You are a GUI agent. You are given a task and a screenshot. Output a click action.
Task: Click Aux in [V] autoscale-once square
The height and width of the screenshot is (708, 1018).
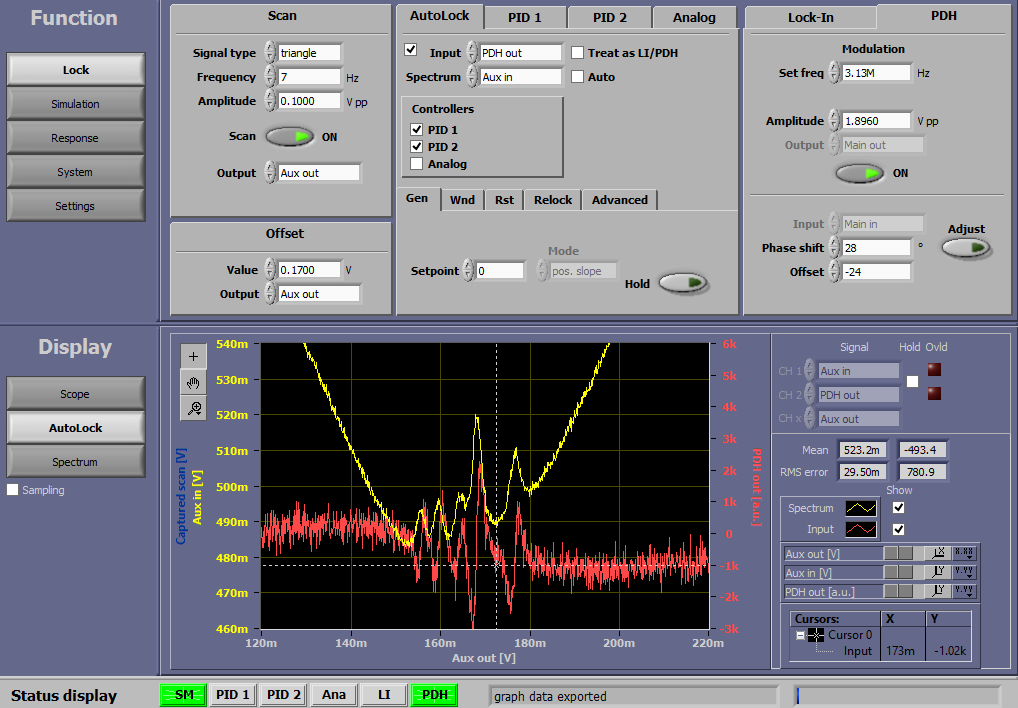[x=906, y=572]
